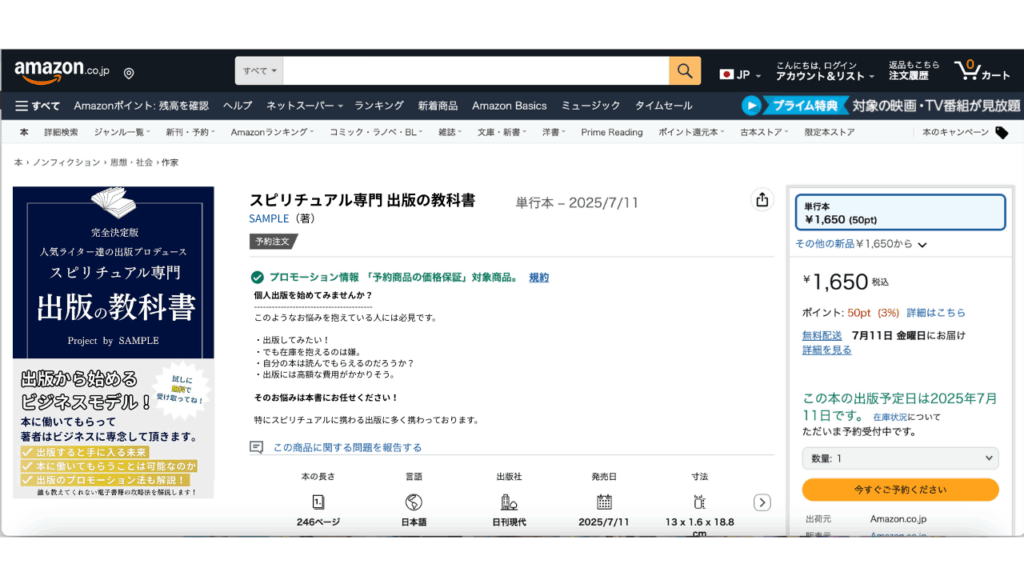This screenshot has height=576, width=1024.
Task: Click この商品に関する問題を報告する link
Action: 347,447
